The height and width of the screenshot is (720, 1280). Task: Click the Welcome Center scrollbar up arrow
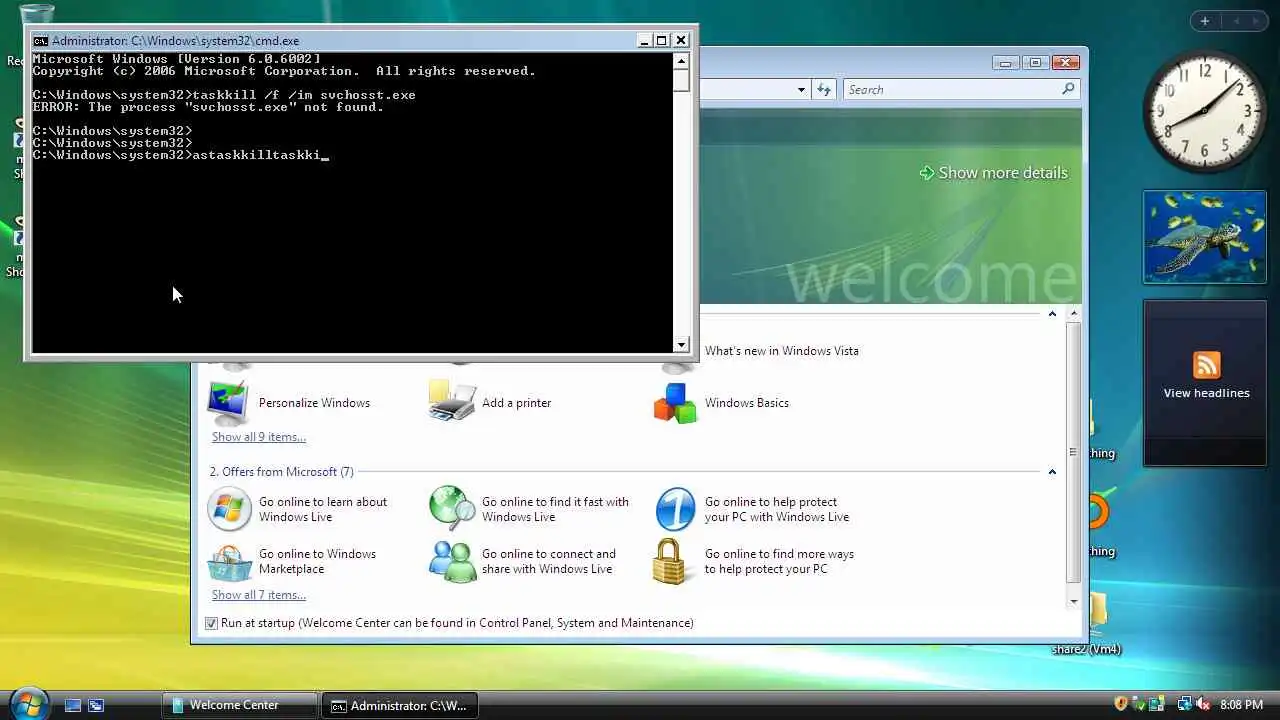tap(1073, 314)
